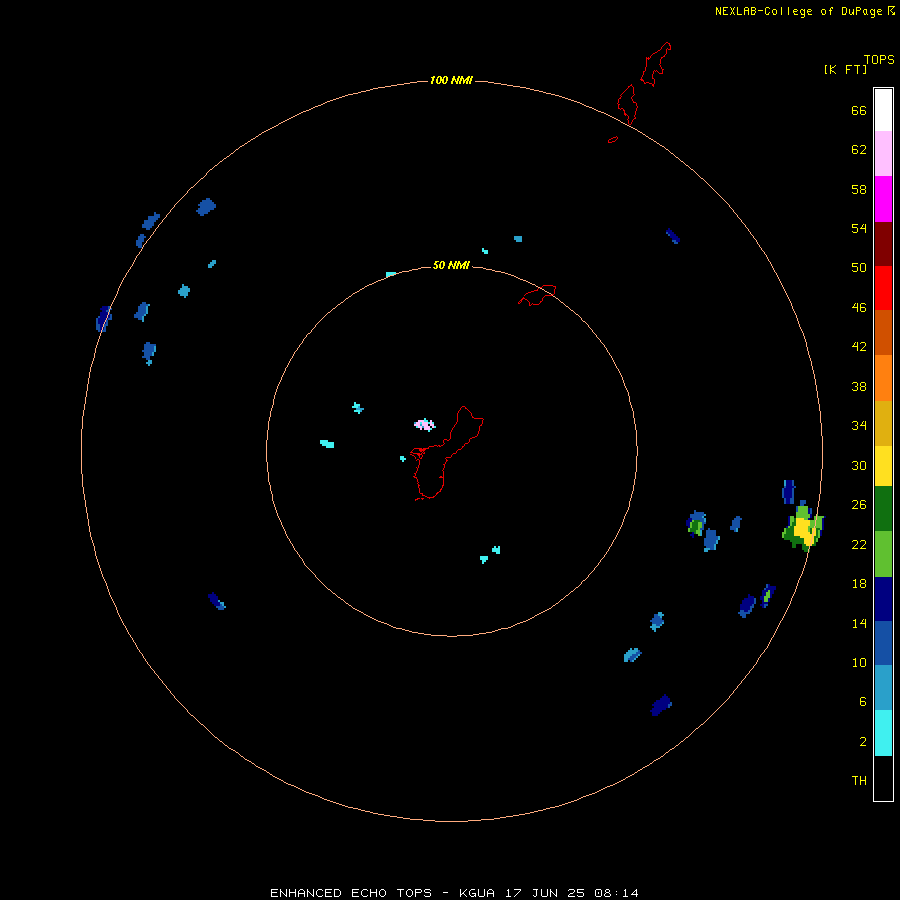Viewport: 900px width, 900px height.
Task: Click the legend value 2
Action: 863,742
